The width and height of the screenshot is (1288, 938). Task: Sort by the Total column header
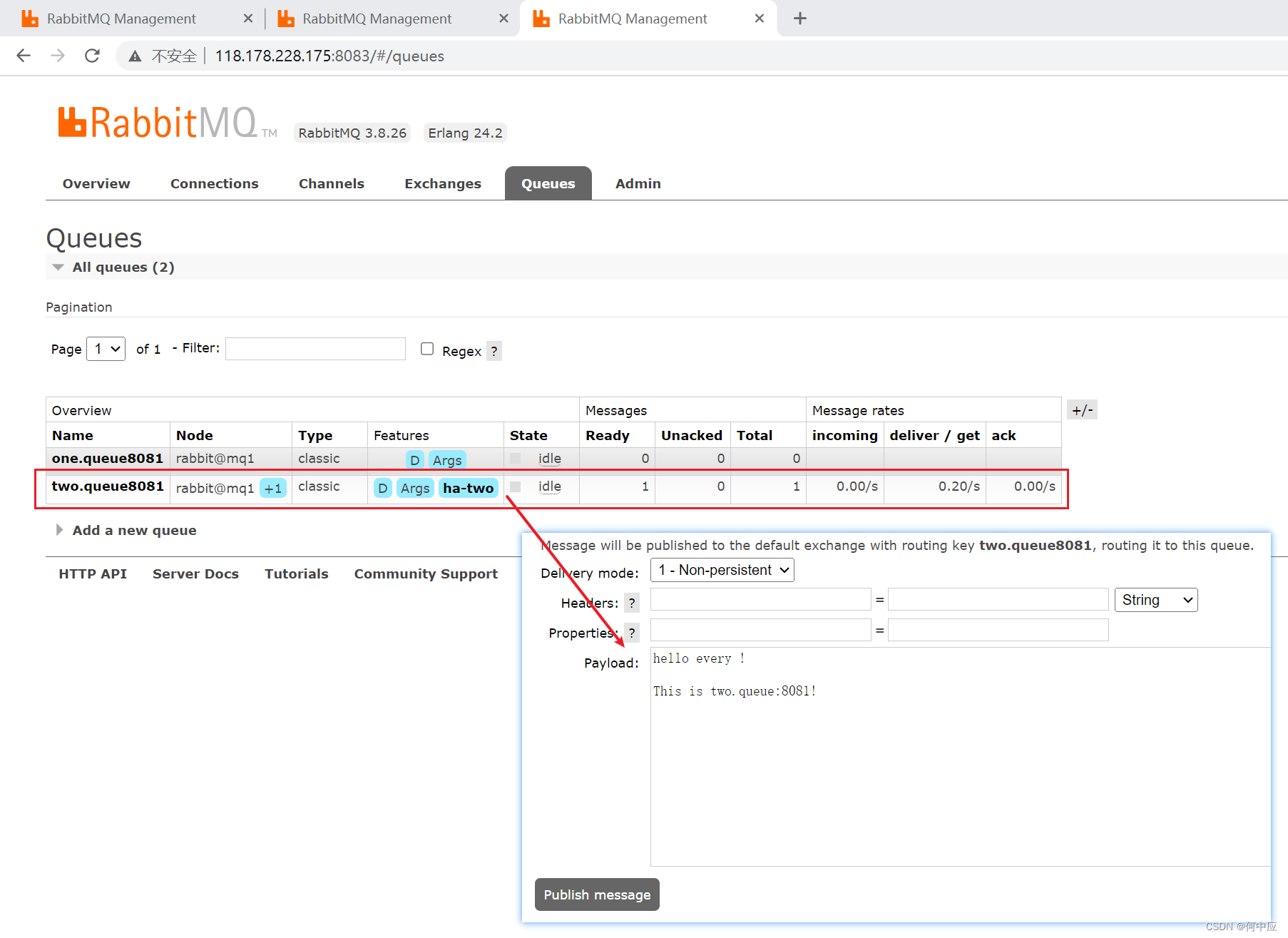click(755, 435)
